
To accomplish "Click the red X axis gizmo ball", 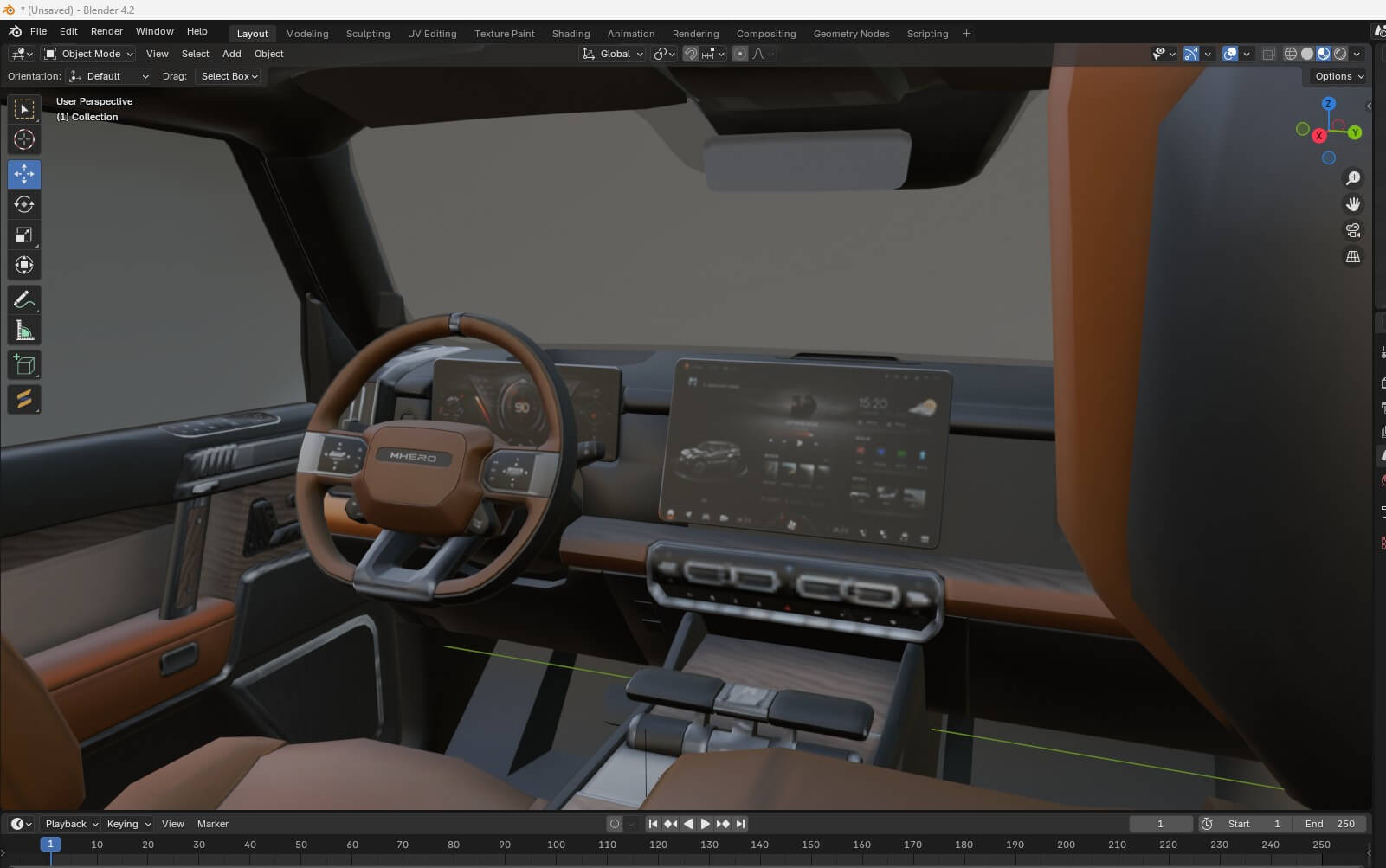I will [1318, 136].
